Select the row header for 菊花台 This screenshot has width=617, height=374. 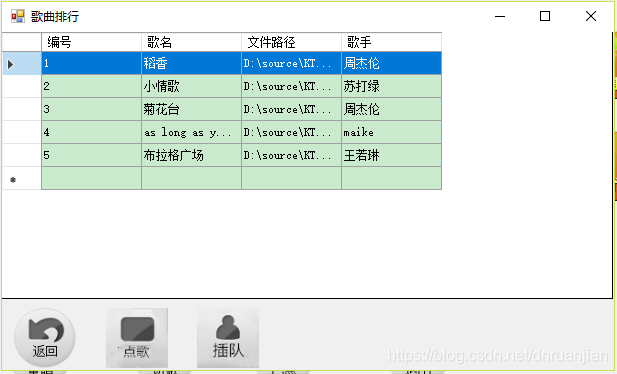pyautogui.click(x=22, y=109)
